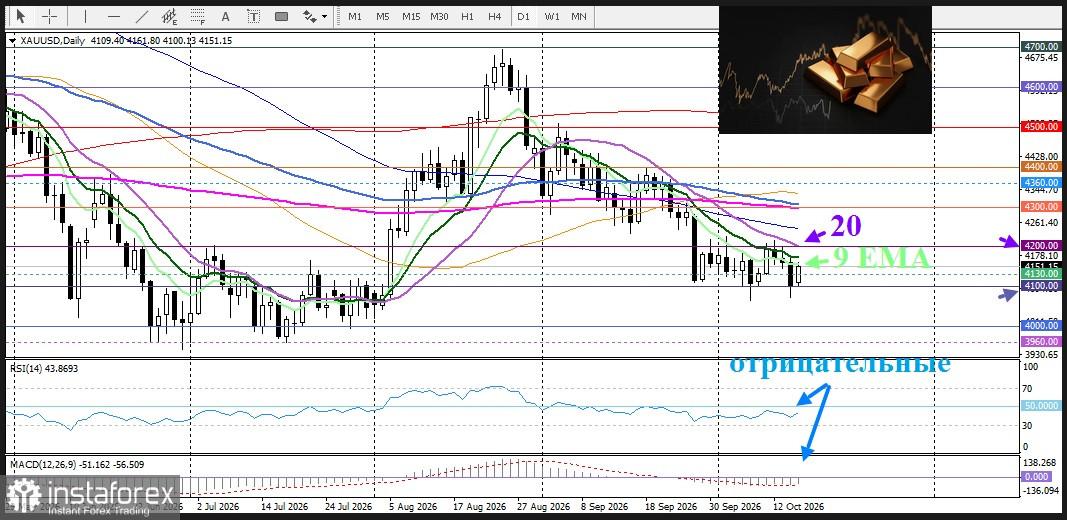Pick the Text tool (A)
Viewport: 1067px width, 520px height.
pos(226,16)
